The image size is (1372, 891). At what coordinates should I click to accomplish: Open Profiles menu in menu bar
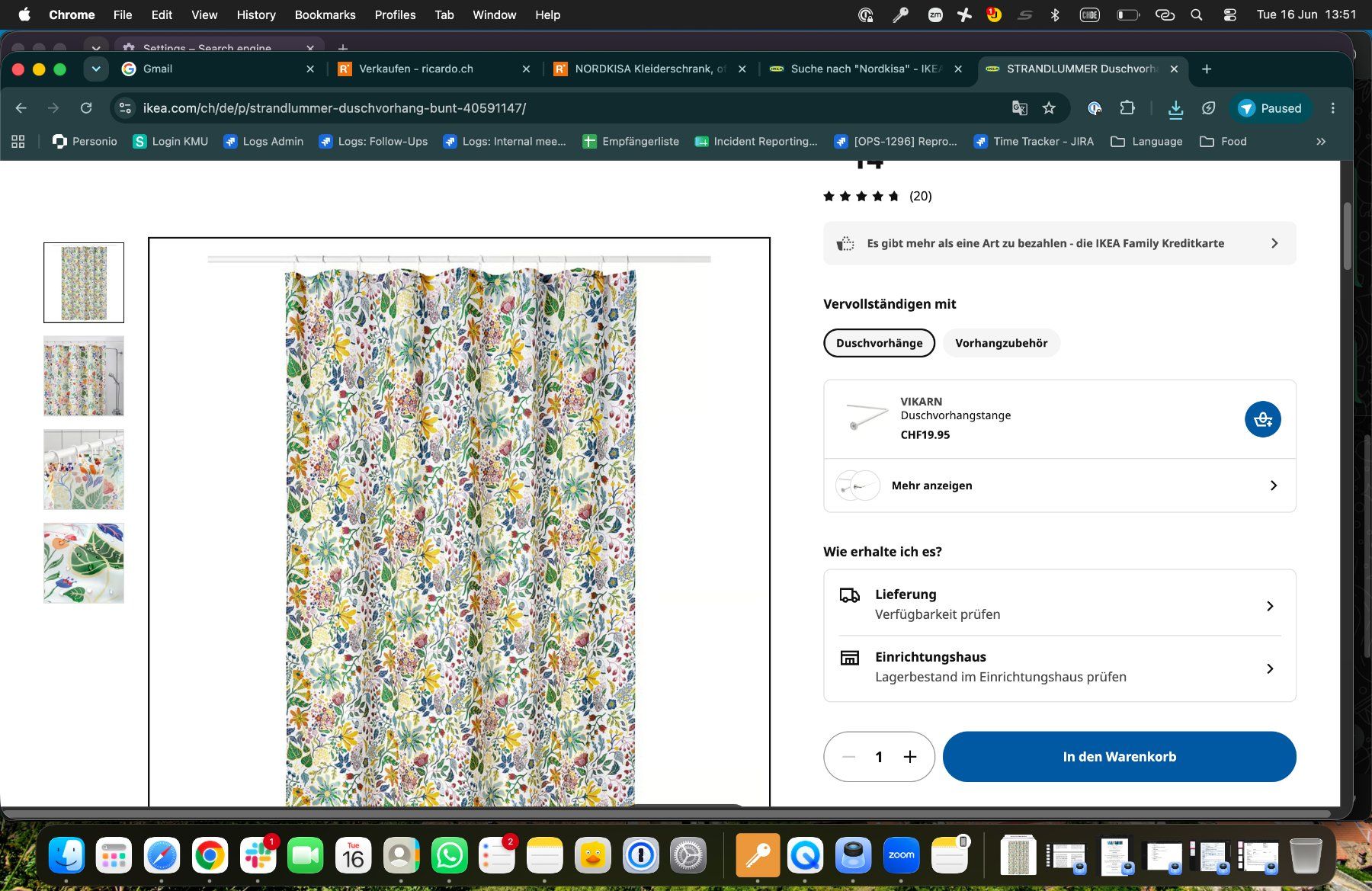(x=395, y=14)
